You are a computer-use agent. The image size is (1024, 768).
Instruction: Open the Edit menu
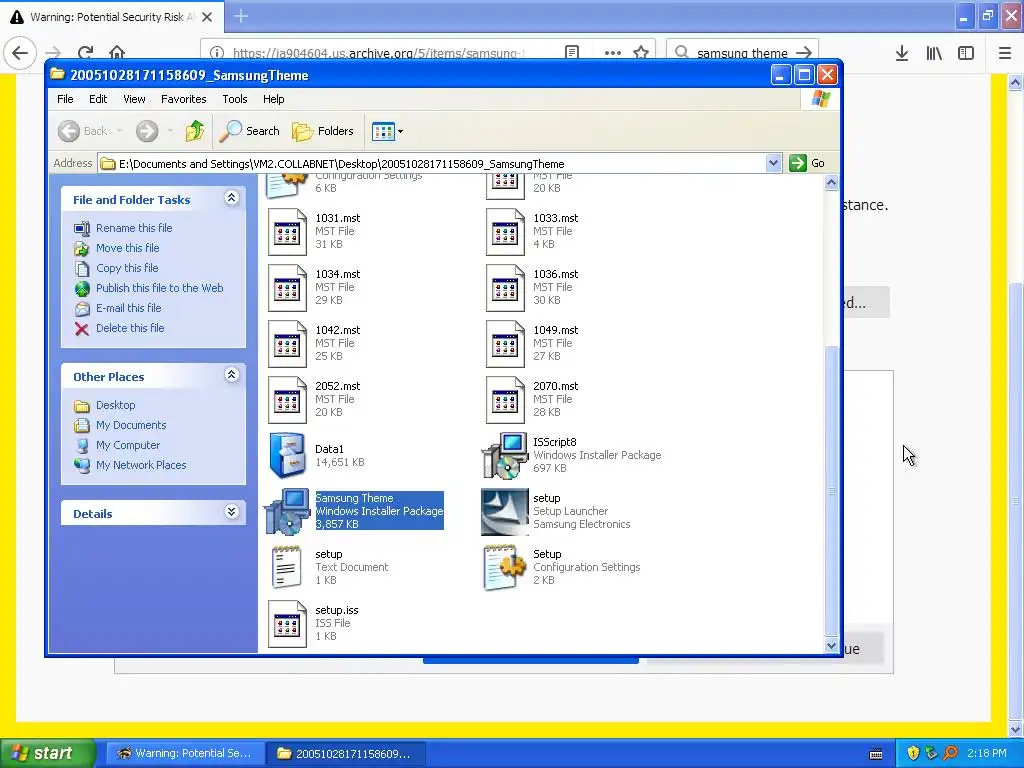(98, 99)
